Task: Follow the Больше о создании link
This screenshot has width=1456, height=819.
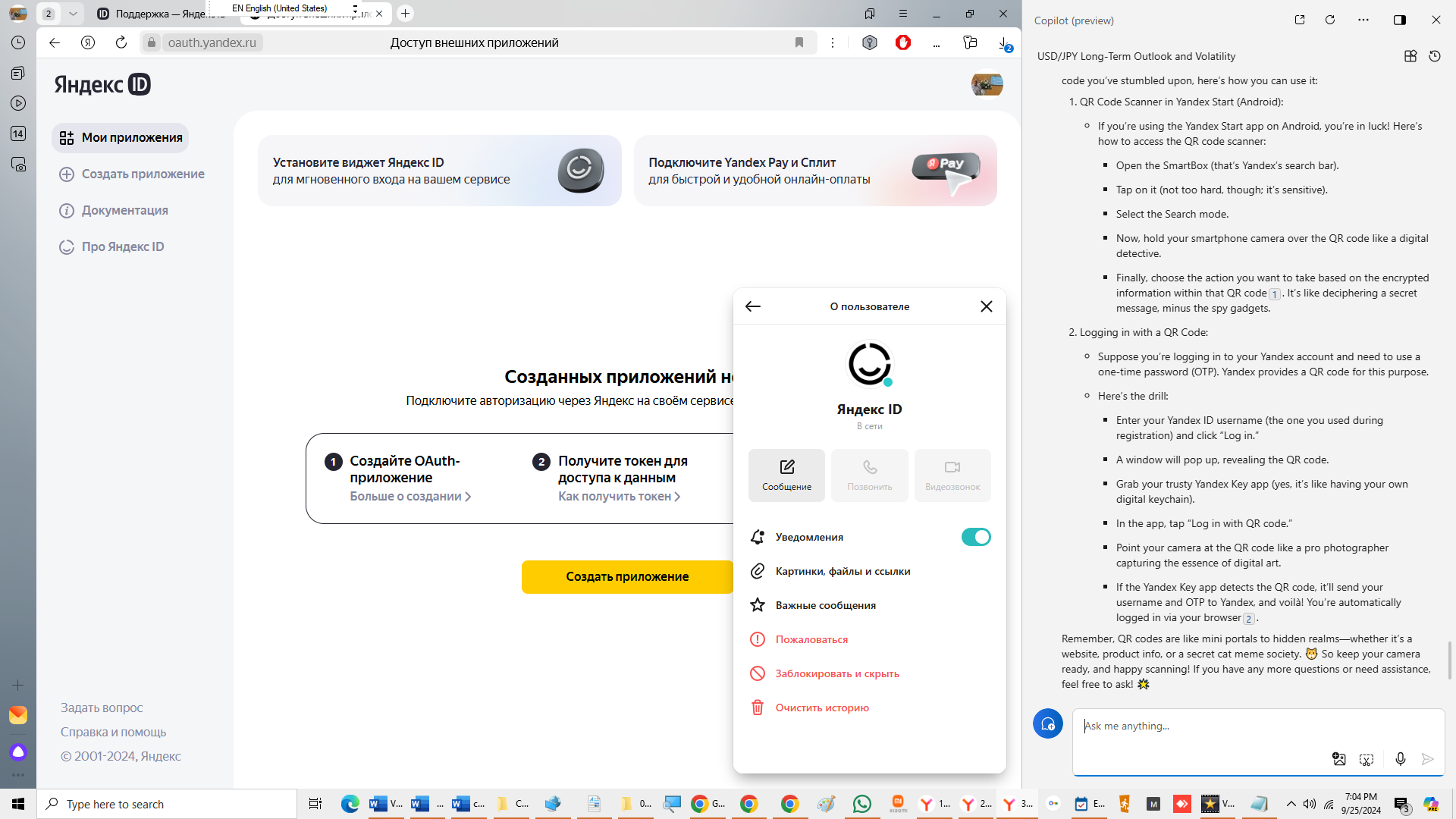Action: tap(410, 496)
